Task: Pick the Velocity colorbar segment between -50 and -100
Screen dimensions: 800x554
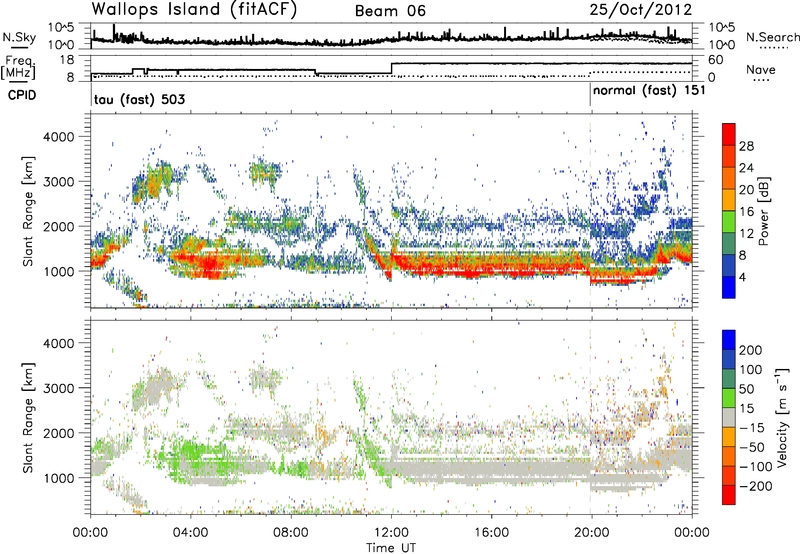Action: (x=729, y=457)
